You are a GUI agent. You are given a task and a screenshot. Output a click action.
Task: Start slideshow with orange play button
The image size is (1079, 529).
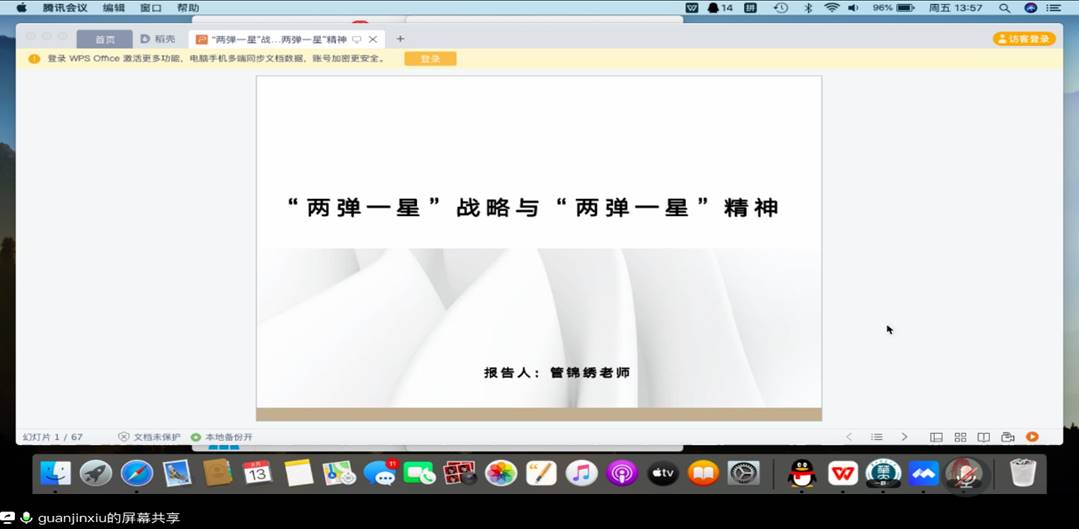point(1032,437)
